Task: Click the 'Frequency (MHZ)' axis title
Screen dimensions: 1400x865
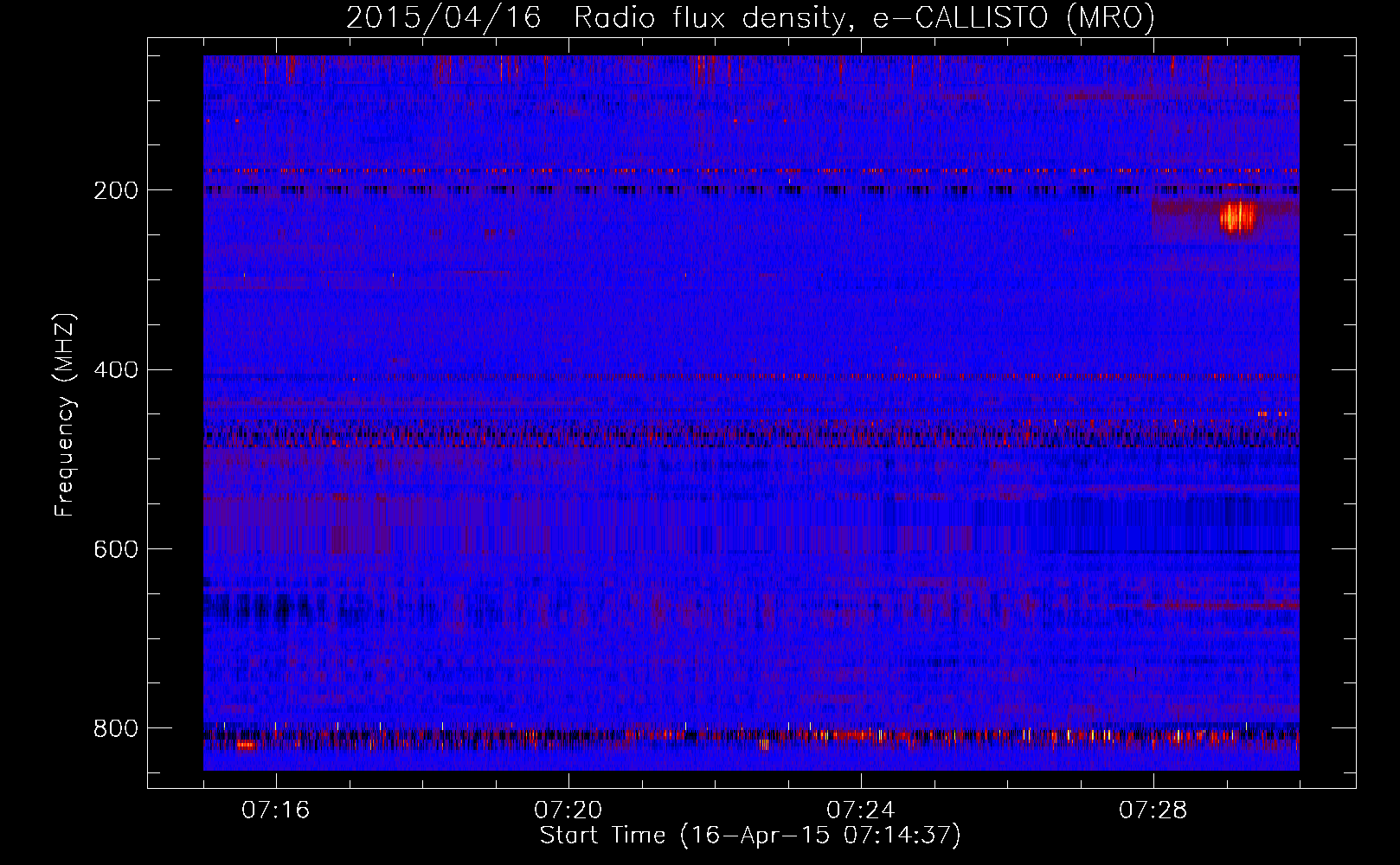Action: 66,415
